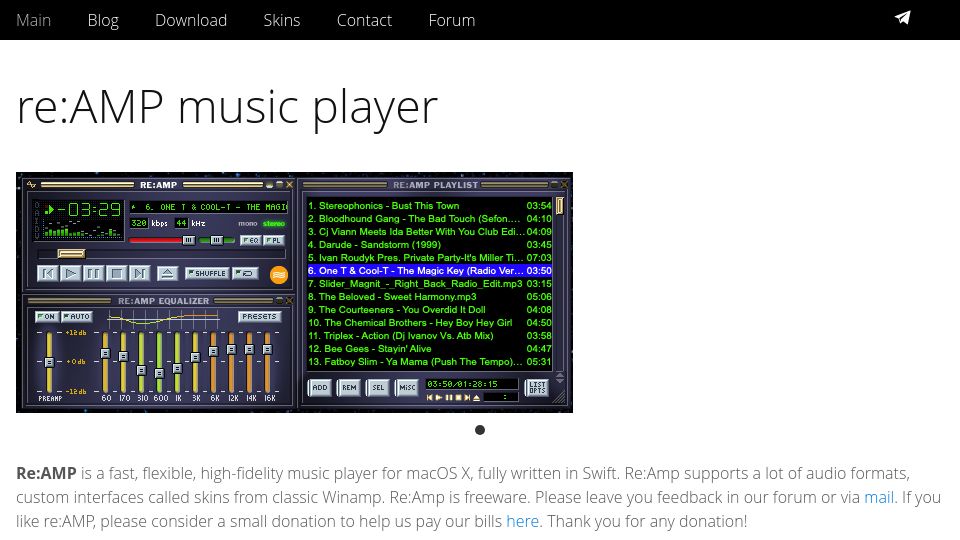Click the red volume slider in the player
This screenshot has width=960, height=540.
click(162, 240)
